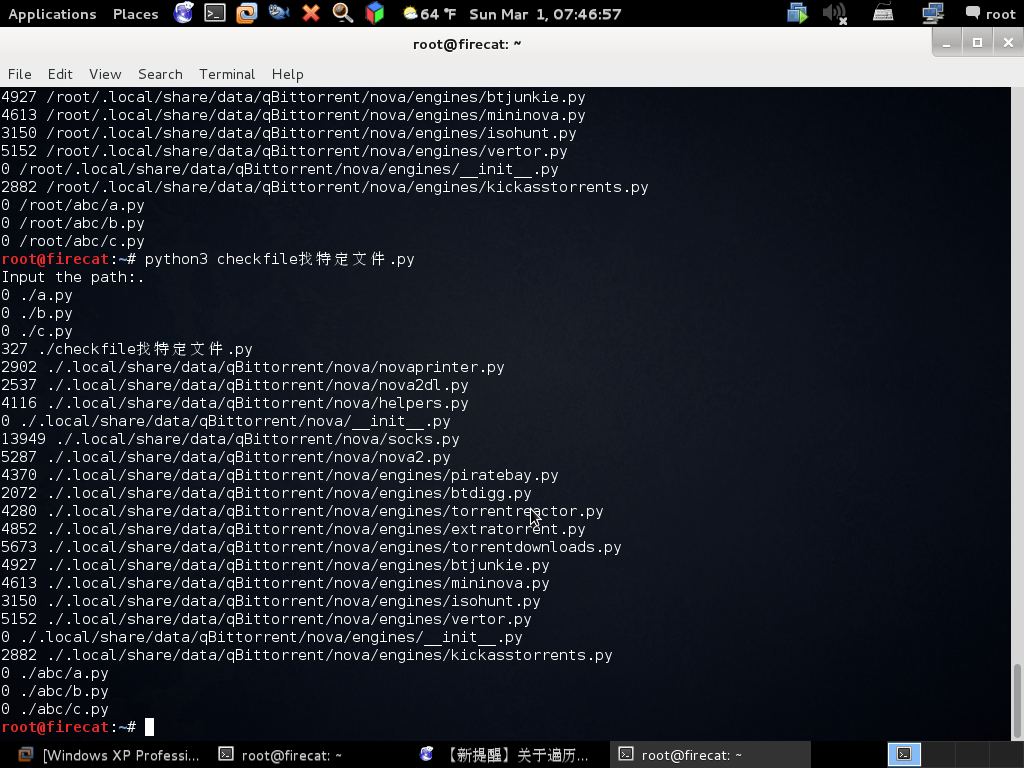Select the red X force-quit icon
1024x768 pixels.
coord(310,13)
